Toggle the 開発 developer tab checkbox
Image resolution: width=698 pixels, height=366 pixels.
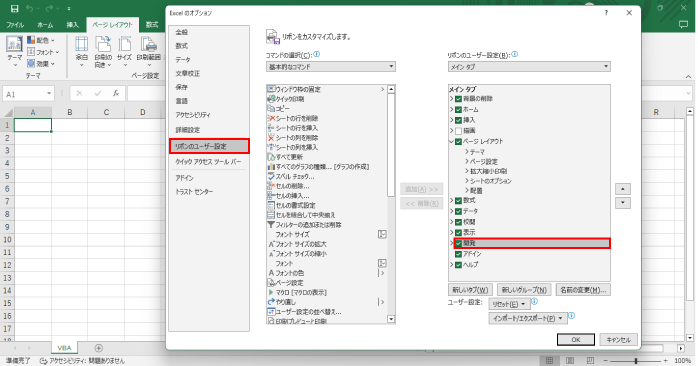pyautogui.click(x=459, y=244)
